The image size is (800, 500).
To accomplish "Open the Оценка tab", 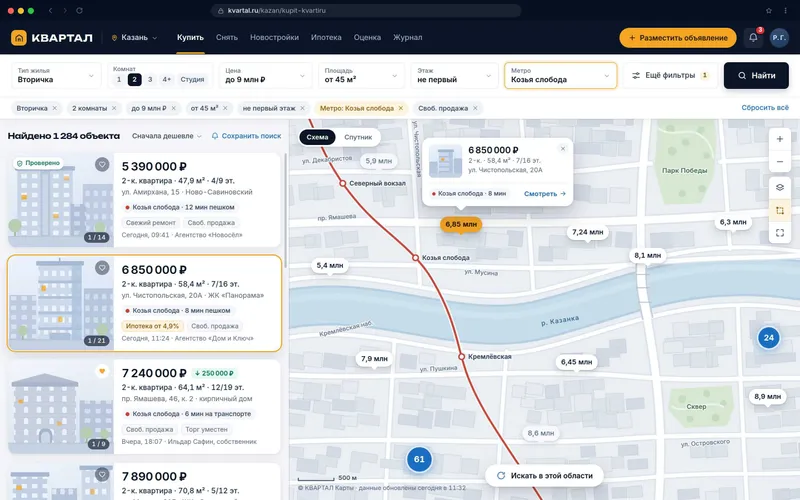I will (x=367, y=37).
